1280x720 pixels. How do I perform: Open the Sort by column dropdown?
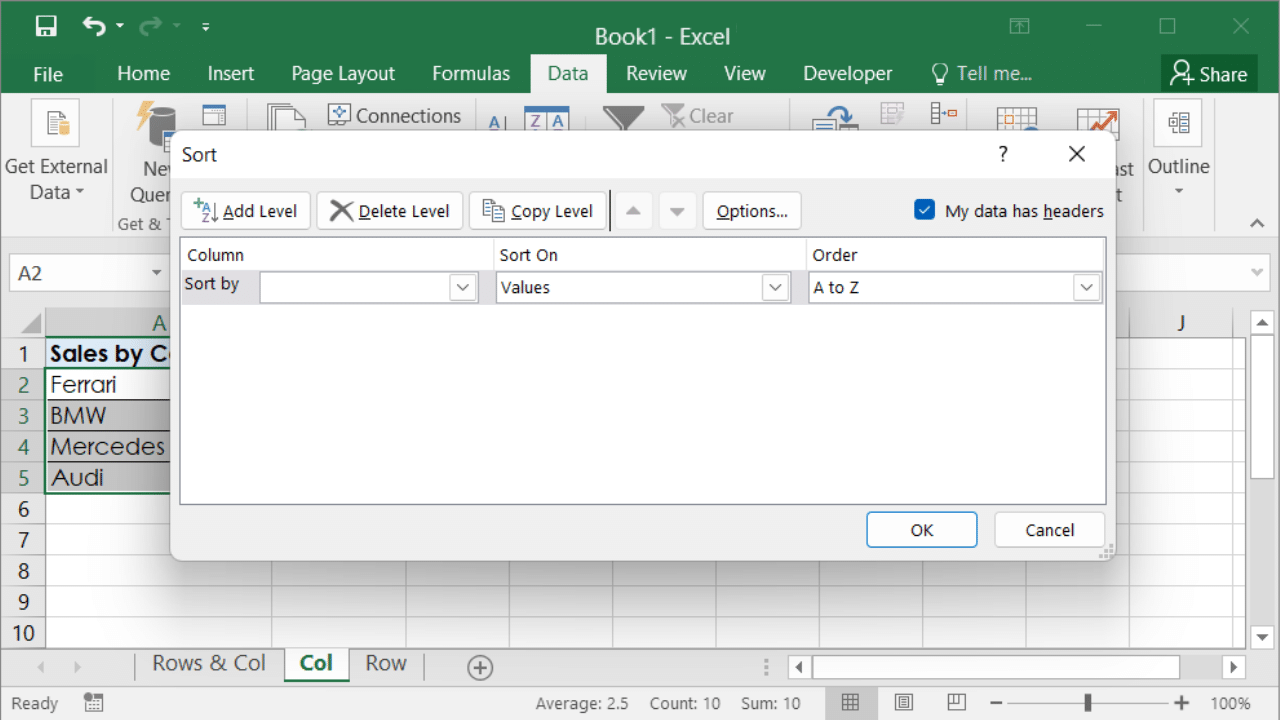pyautogui.click(x=462, y=288)
